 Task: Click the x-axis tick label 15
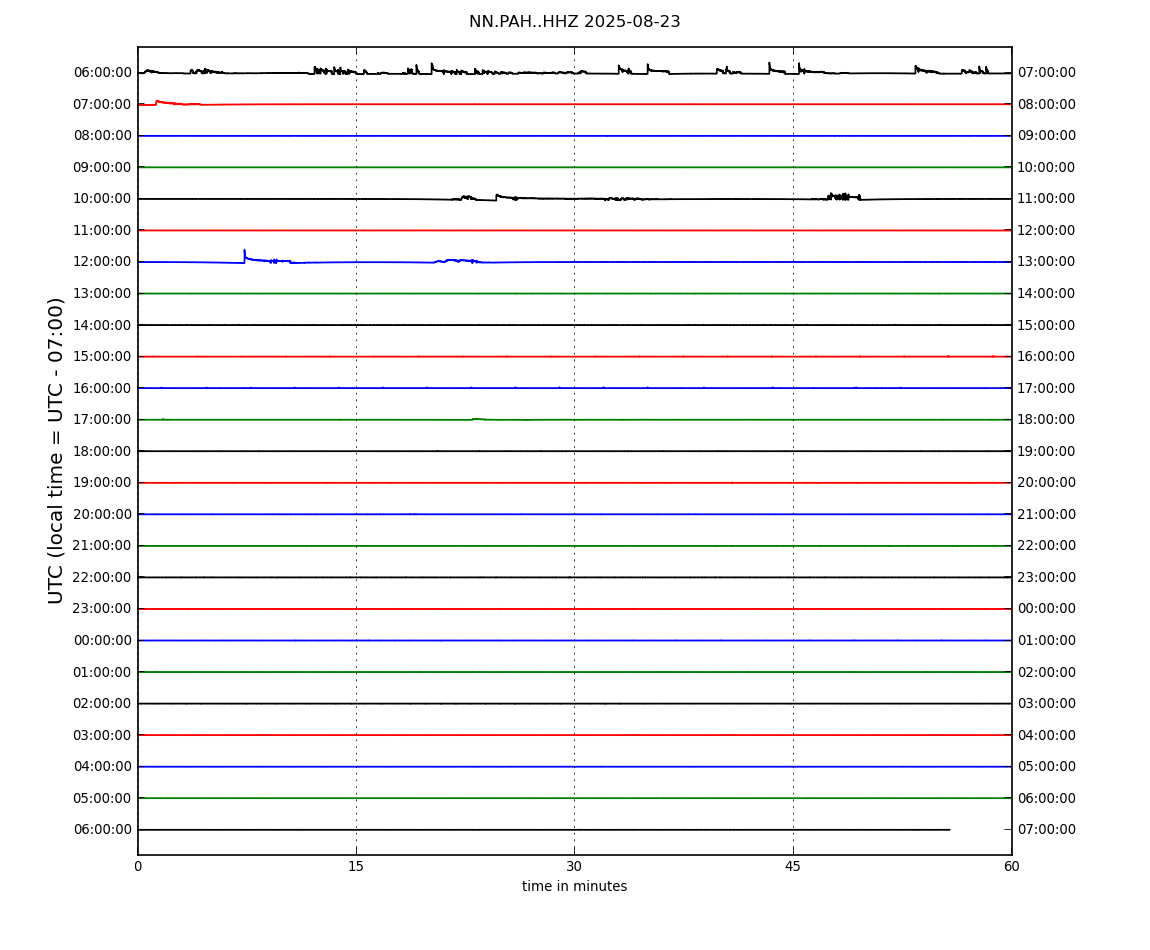(356, 866)
